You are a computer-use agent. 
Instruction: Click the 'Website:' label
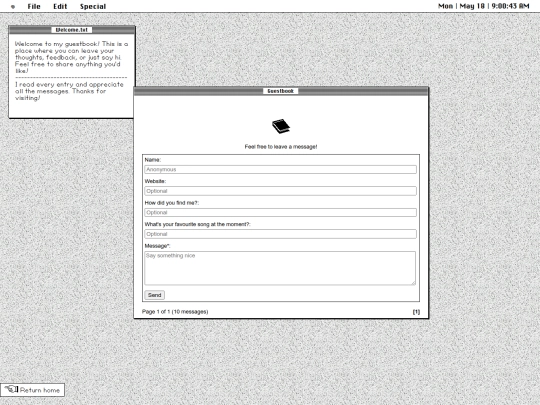(155, 181)
